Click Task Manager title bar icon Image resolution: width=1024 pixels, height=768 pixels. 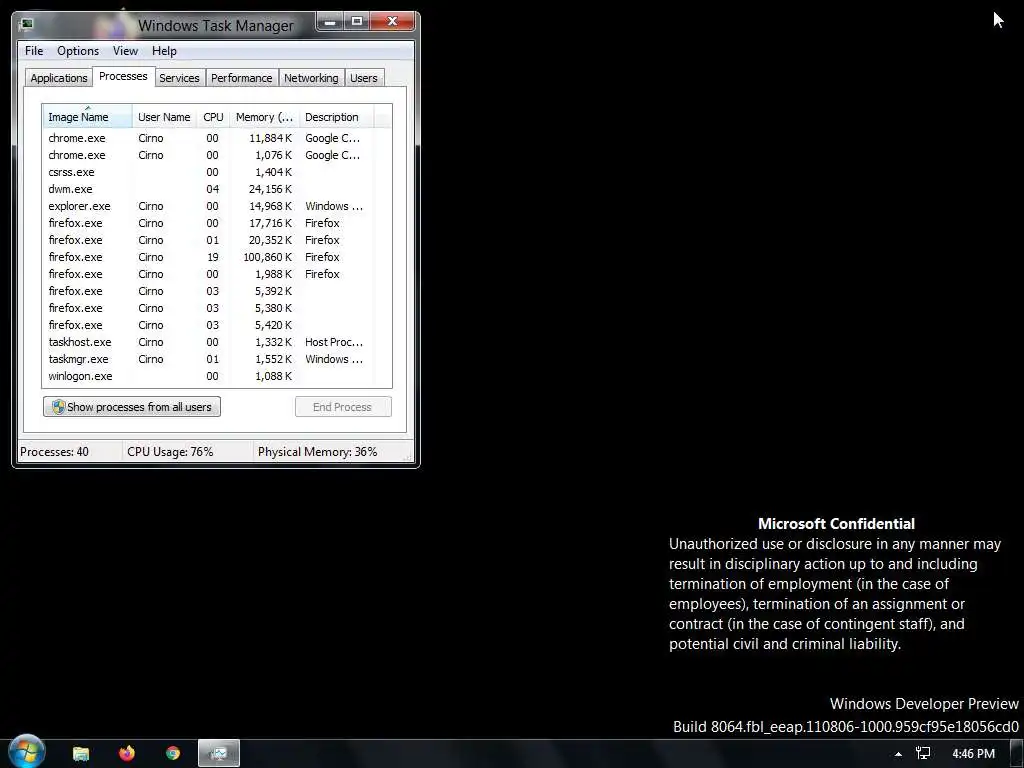pos(26,24)
